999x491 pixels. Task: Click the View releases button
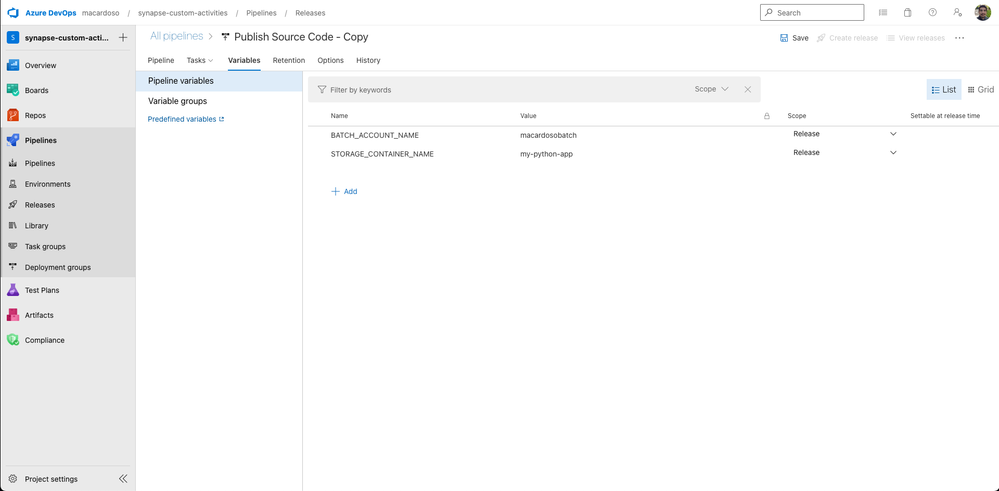pyautogui.click(x=916, y=38)
